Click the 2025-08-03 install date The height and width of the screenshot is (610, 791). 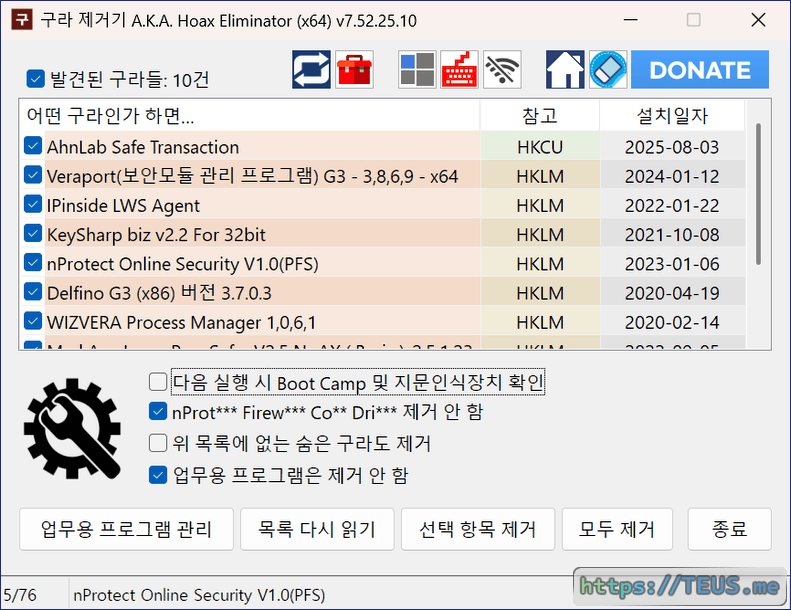pos(672,147)
